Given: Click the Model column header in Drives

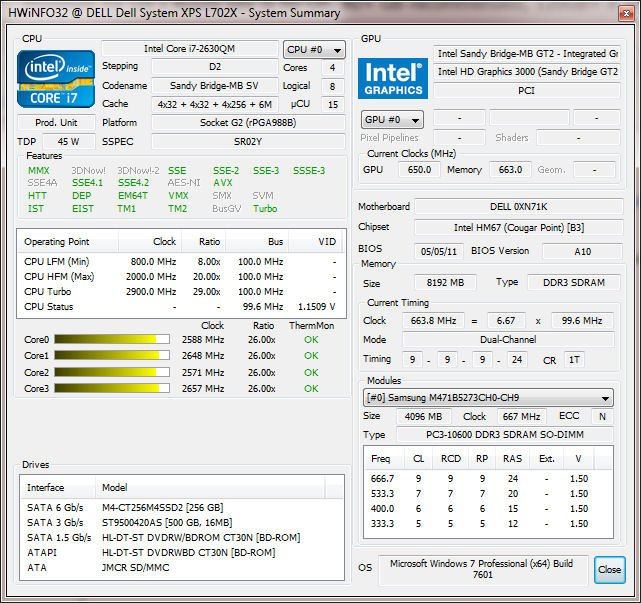Looking at the screenshot, I should pos(210,488).
